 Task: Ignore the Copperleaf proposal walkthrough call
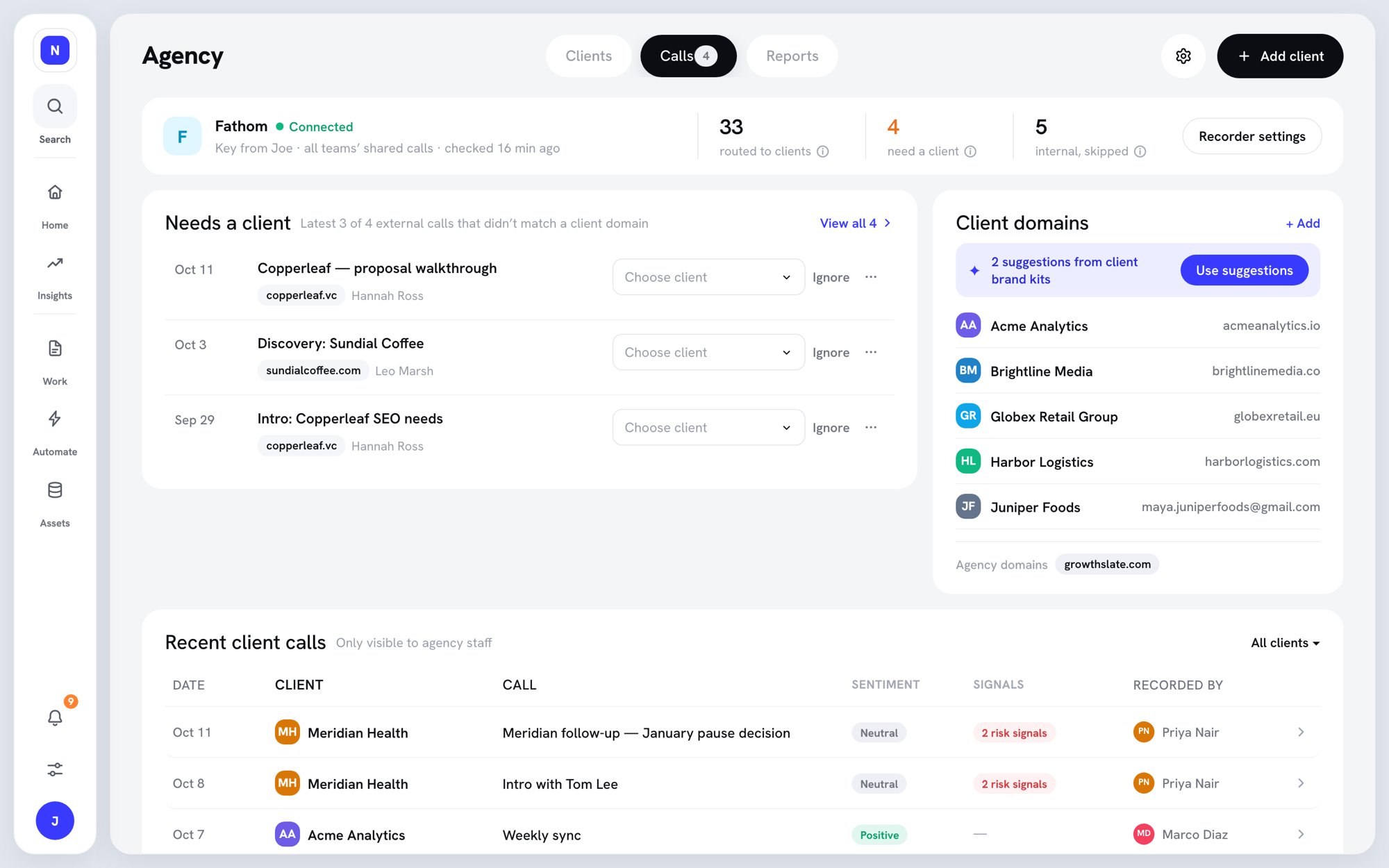[831, 277]
